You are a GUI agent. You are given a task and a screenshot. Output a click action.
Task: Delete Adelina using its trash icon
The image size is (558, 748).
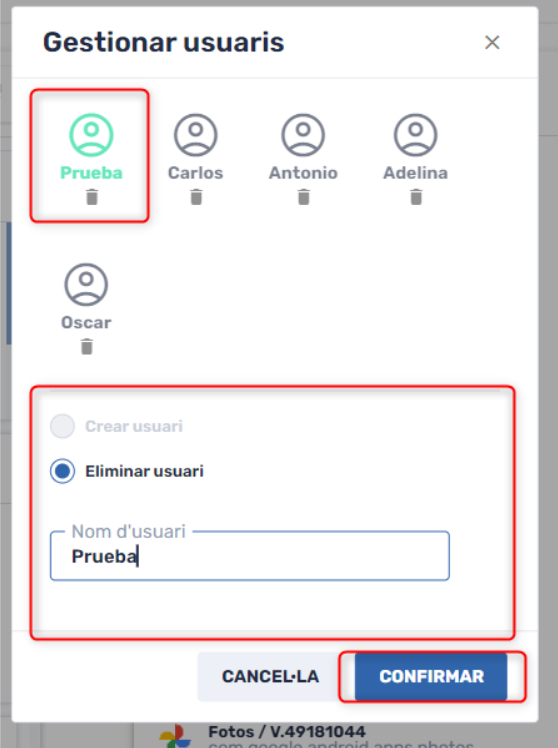pos(416,197)
